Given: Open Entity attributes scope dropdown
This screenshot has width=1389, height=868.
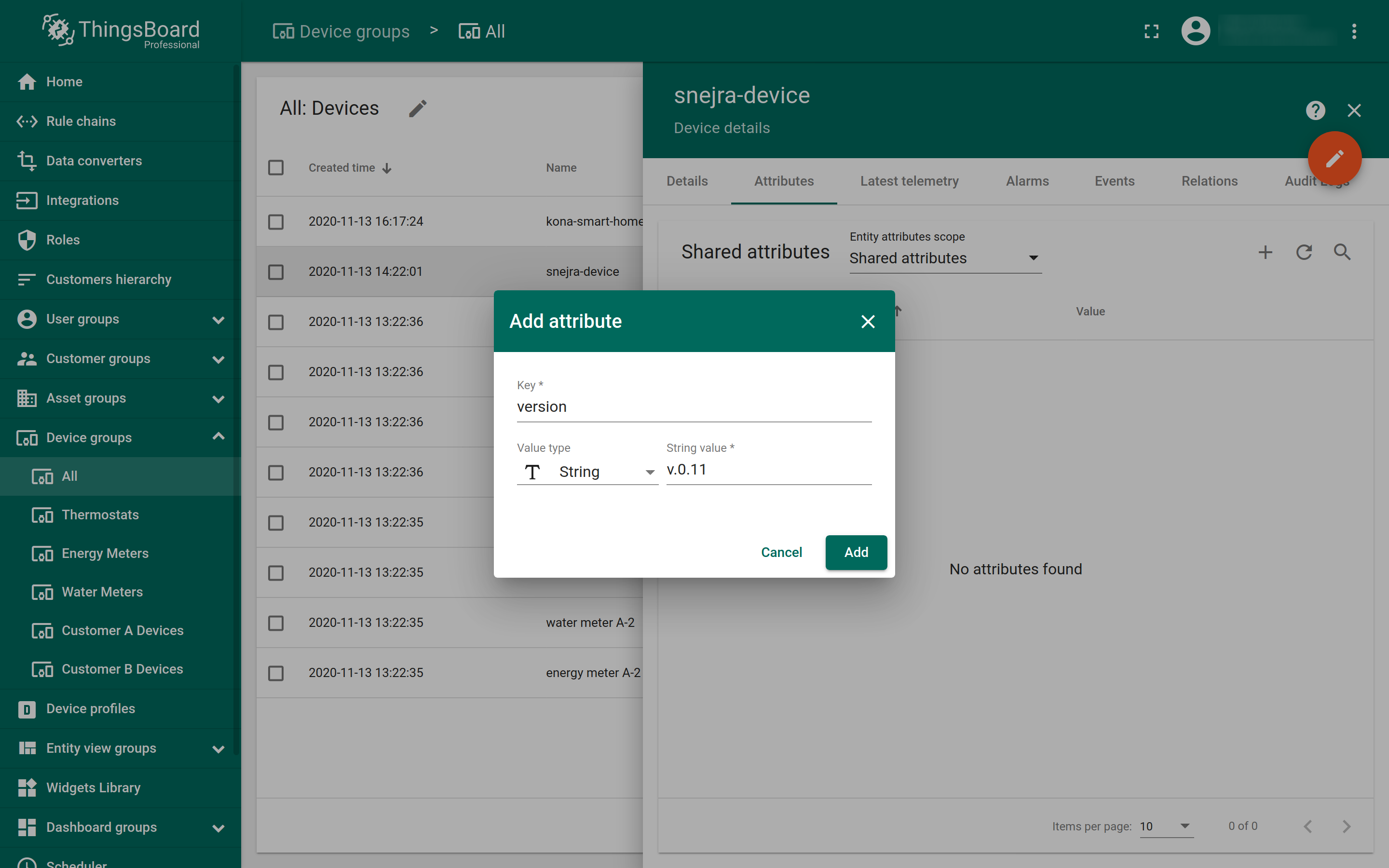Looking at the screenshot, I should [945, 258].
